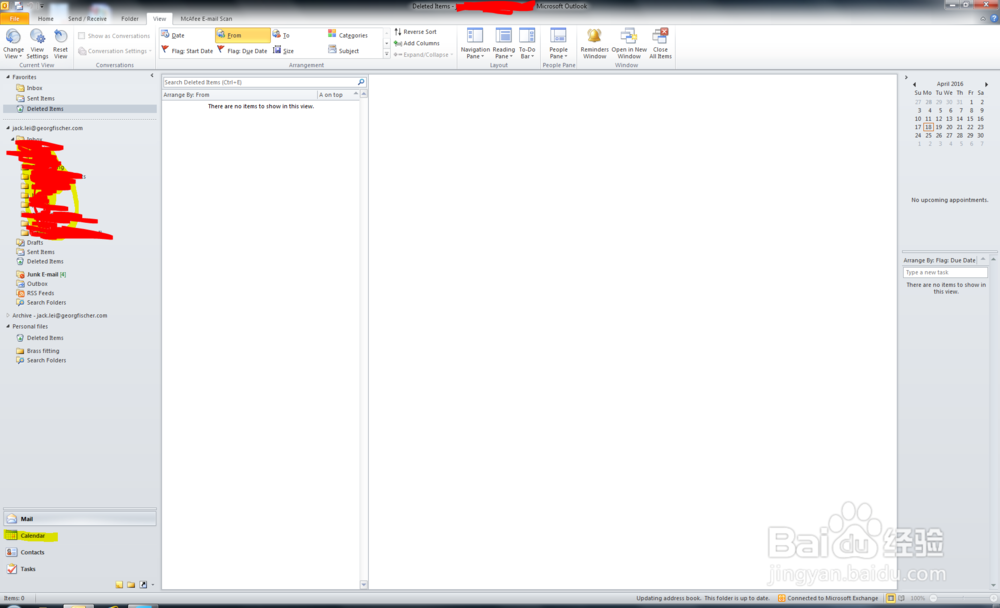The image size is (1000, 608).
Task: Minimize the To-Do Bar
Action: [906, 77]
